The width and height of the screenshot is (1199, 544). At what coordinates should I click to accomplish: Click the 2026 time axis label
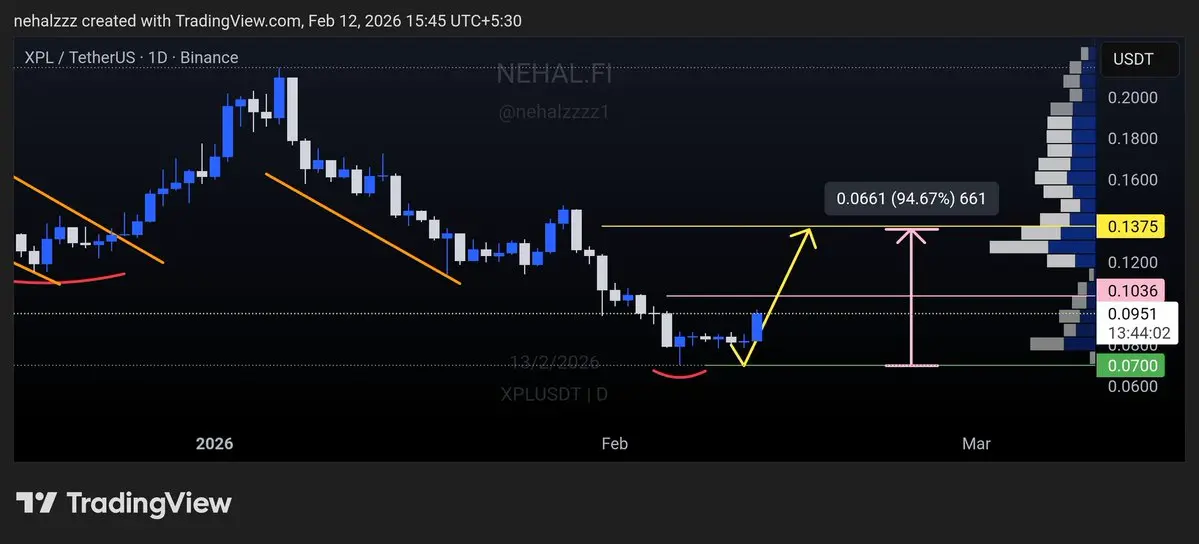coord(214,444)
